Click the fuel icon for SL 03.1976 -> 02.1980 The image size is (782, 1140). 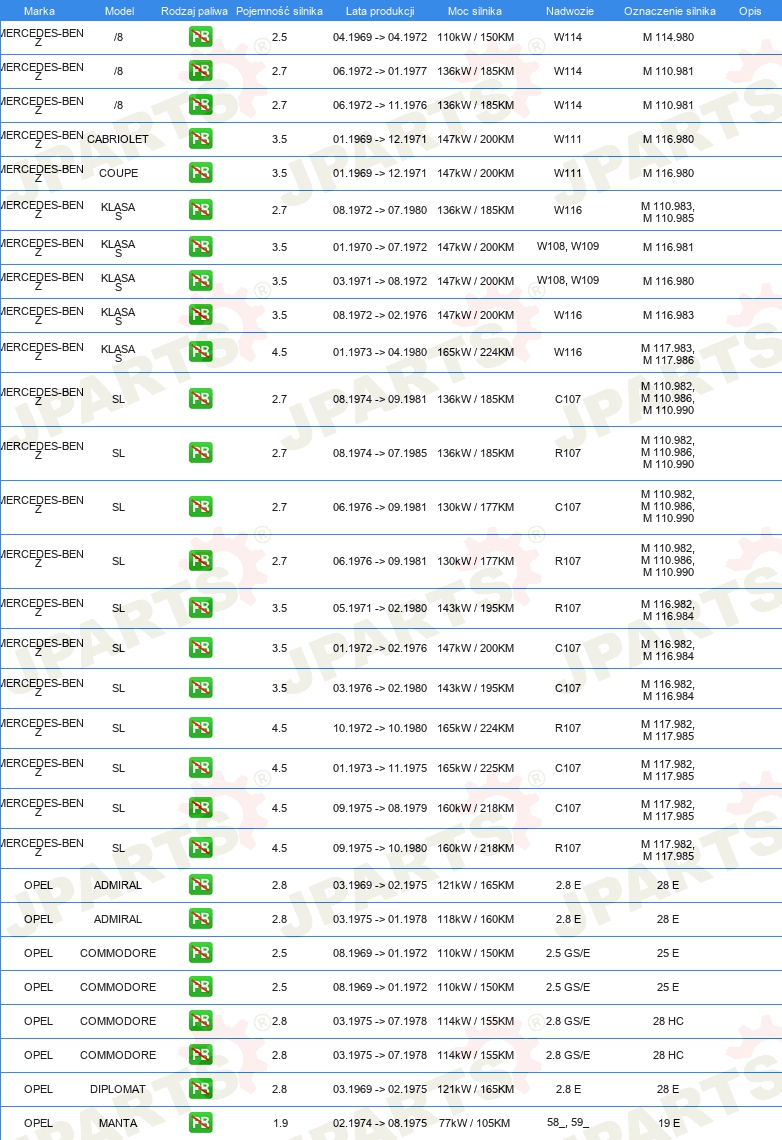[x=201, y=688]
